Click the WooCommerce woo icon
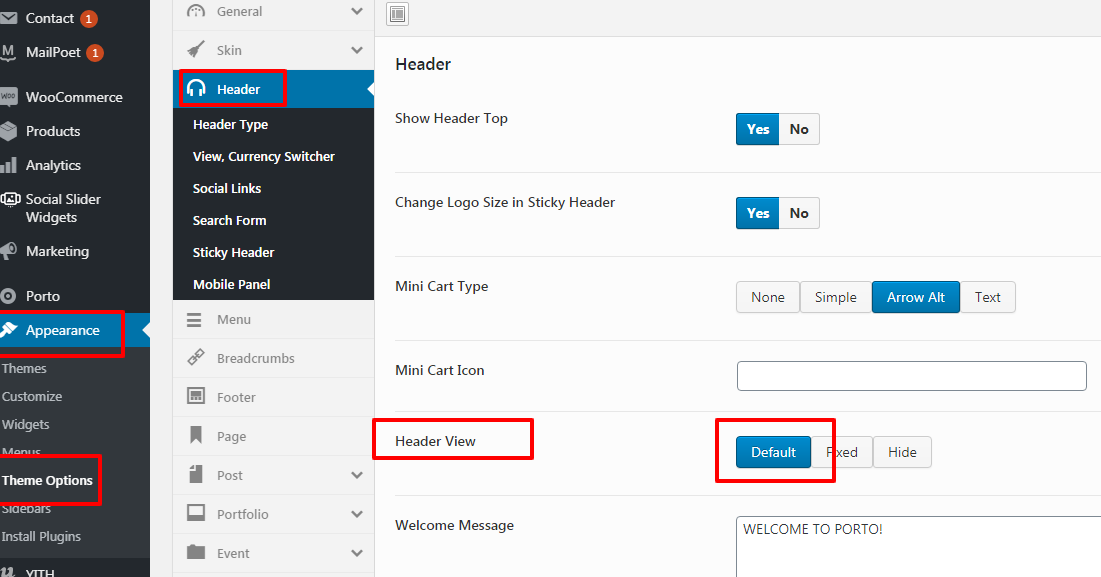 8,97
